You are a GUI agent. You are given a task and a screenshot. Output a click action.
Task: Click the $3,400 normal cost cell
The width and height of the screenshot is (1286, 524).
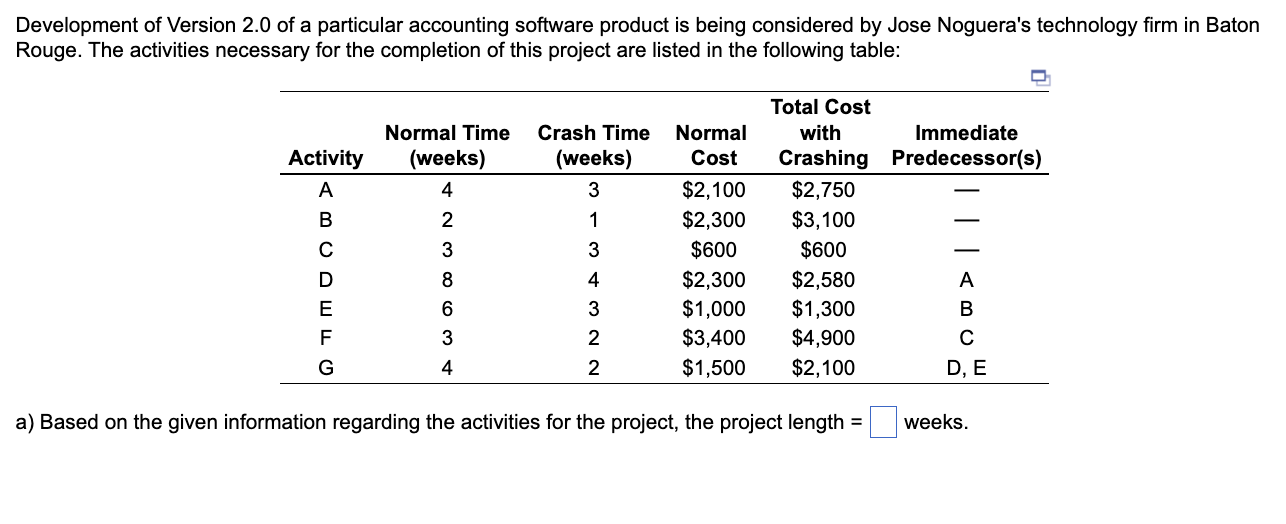713,338
